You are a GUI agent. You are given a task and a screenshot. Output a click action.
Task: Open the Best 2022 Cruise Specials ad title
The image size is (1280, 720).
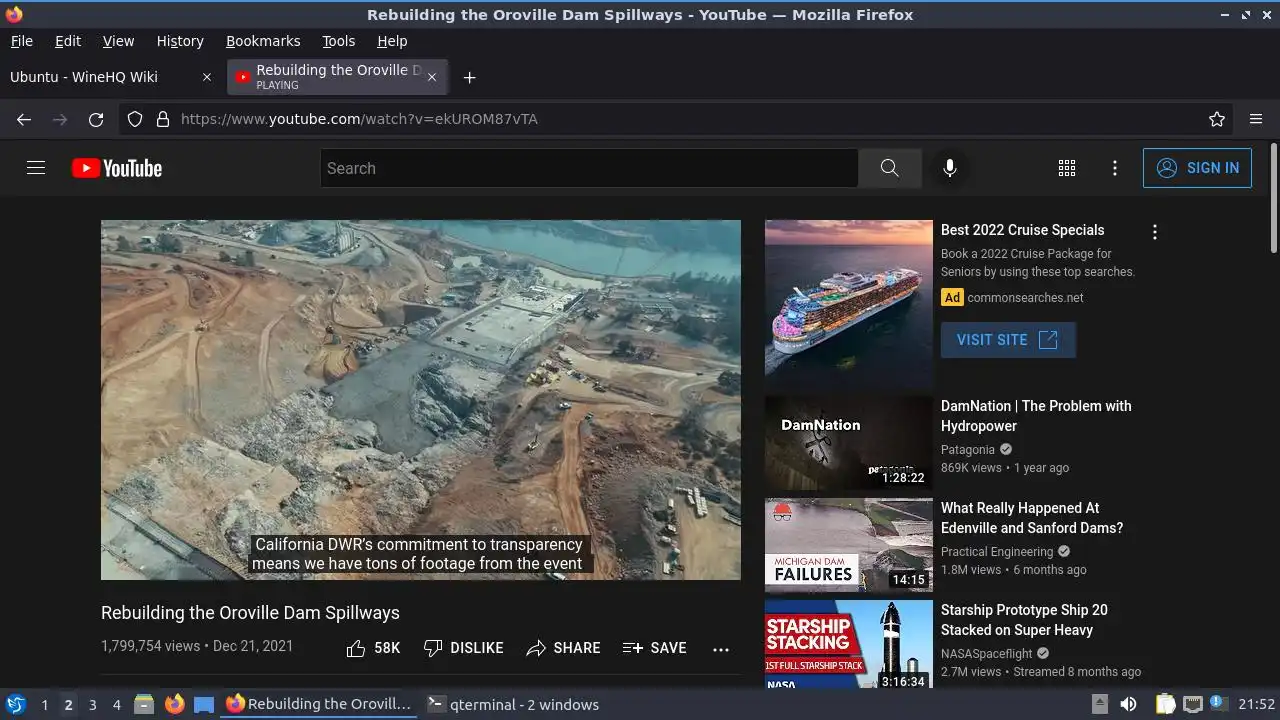(1023, 230)
